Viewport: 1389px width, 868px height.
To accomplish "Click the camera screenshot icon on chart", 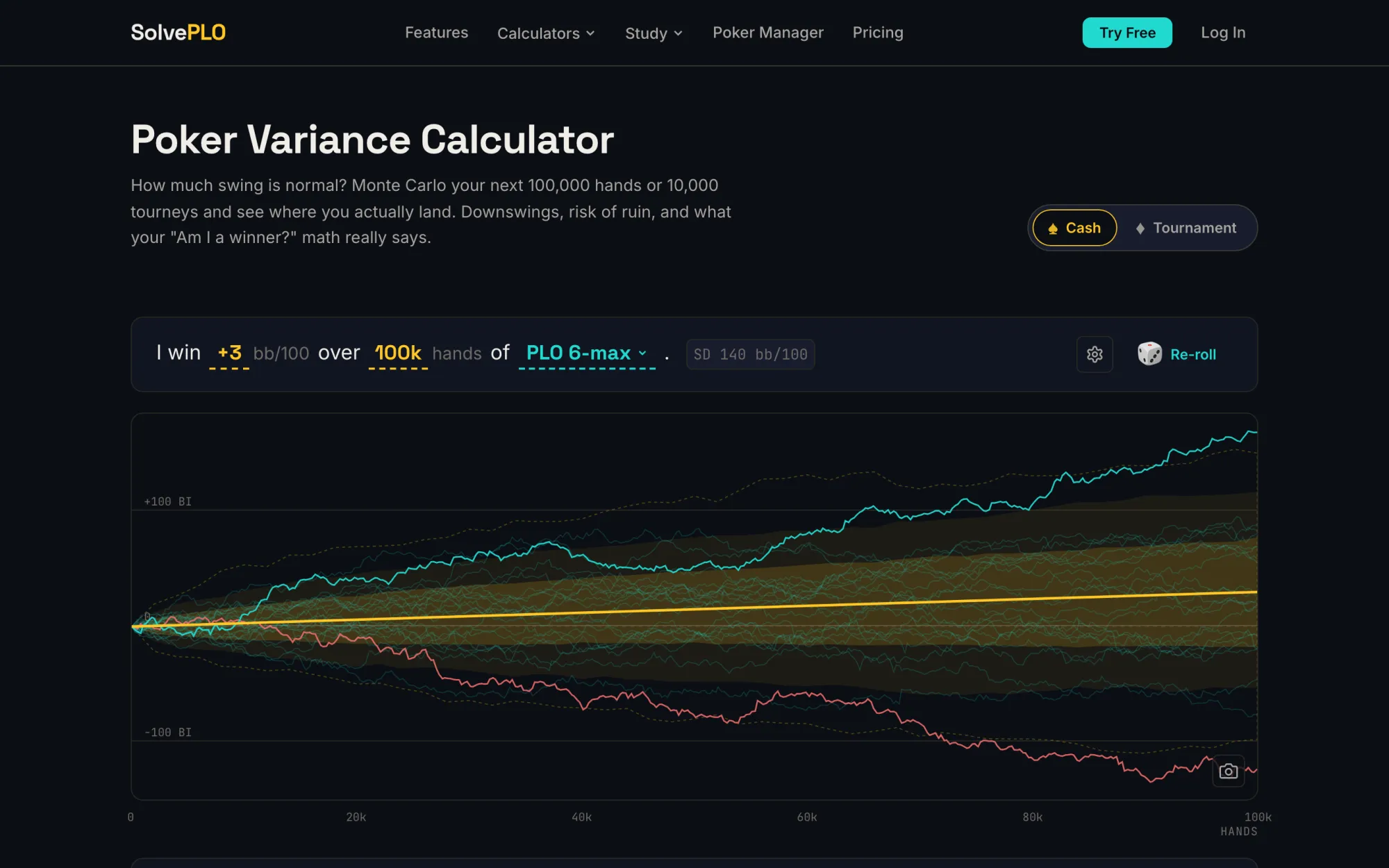I will click(x=1229, y=771).
